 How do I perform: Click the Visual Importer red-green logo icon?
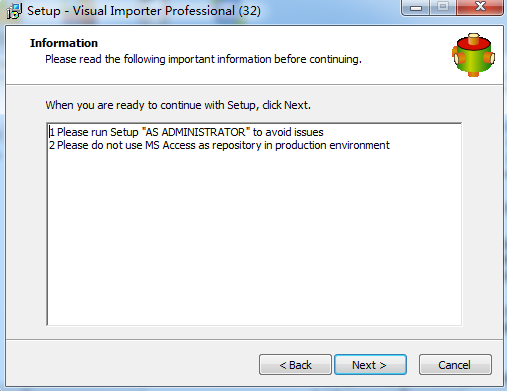tap(473, 55)
